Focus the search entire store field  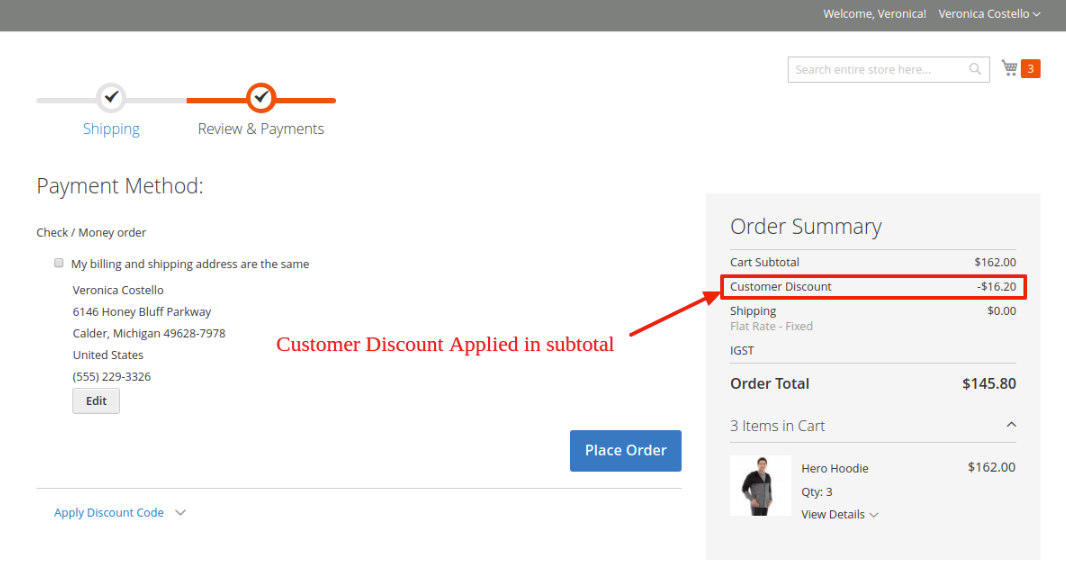click(877, 69)
